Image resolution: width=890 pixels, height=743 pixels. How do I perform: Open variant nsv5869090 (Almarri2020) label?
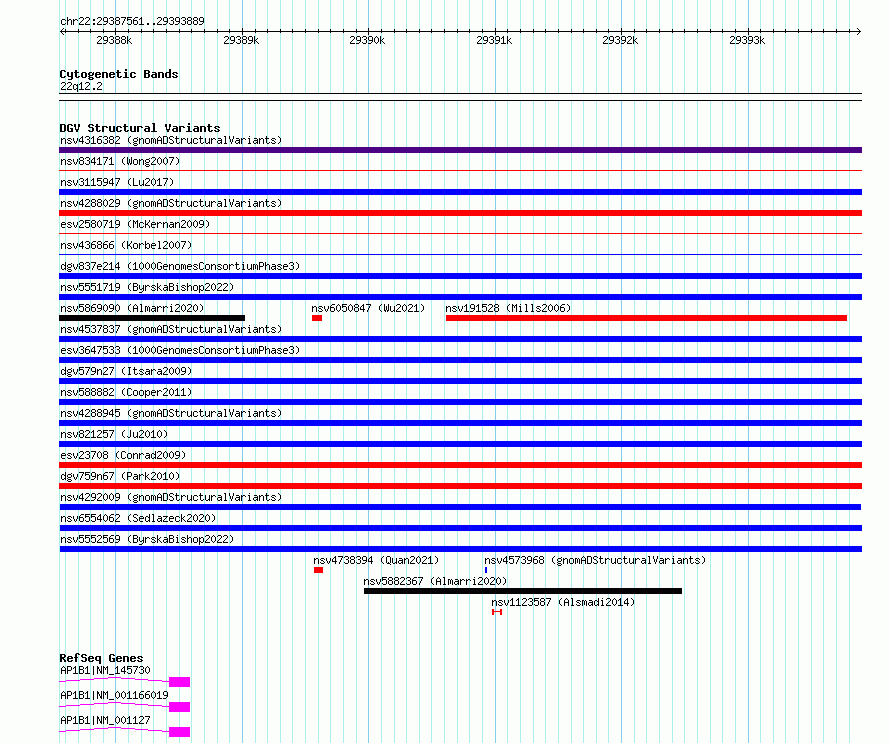(132, 308)
